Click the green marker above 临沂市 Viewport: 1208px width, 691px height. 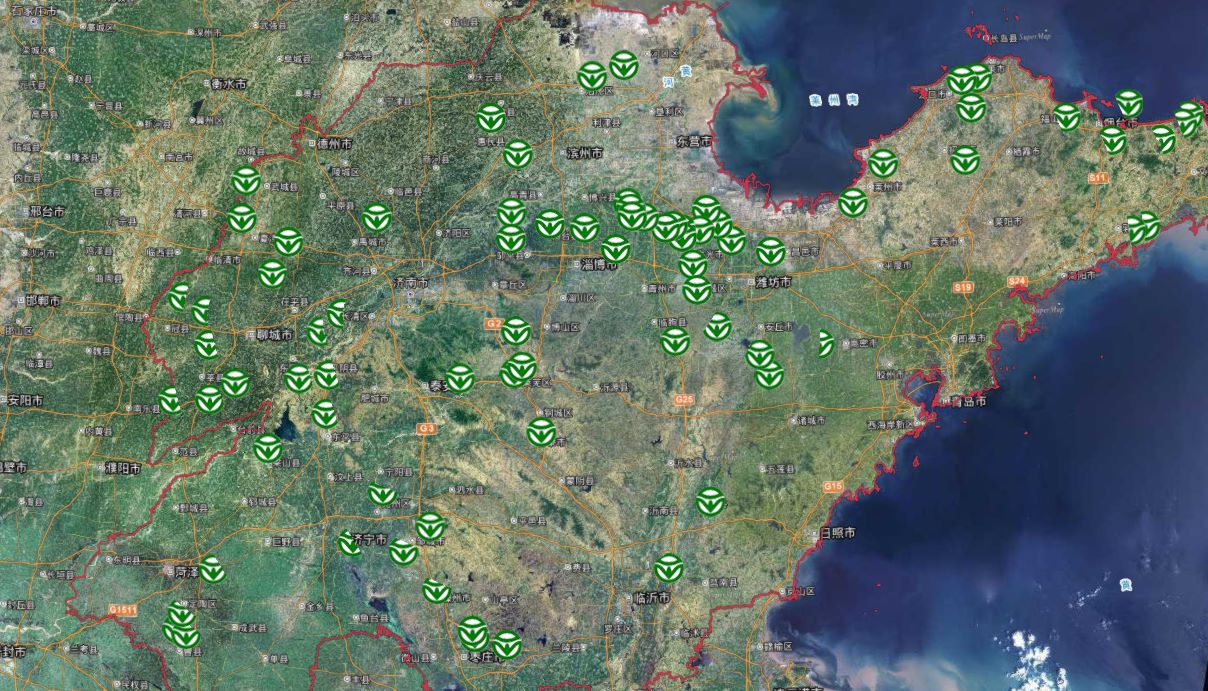[669, 568]
